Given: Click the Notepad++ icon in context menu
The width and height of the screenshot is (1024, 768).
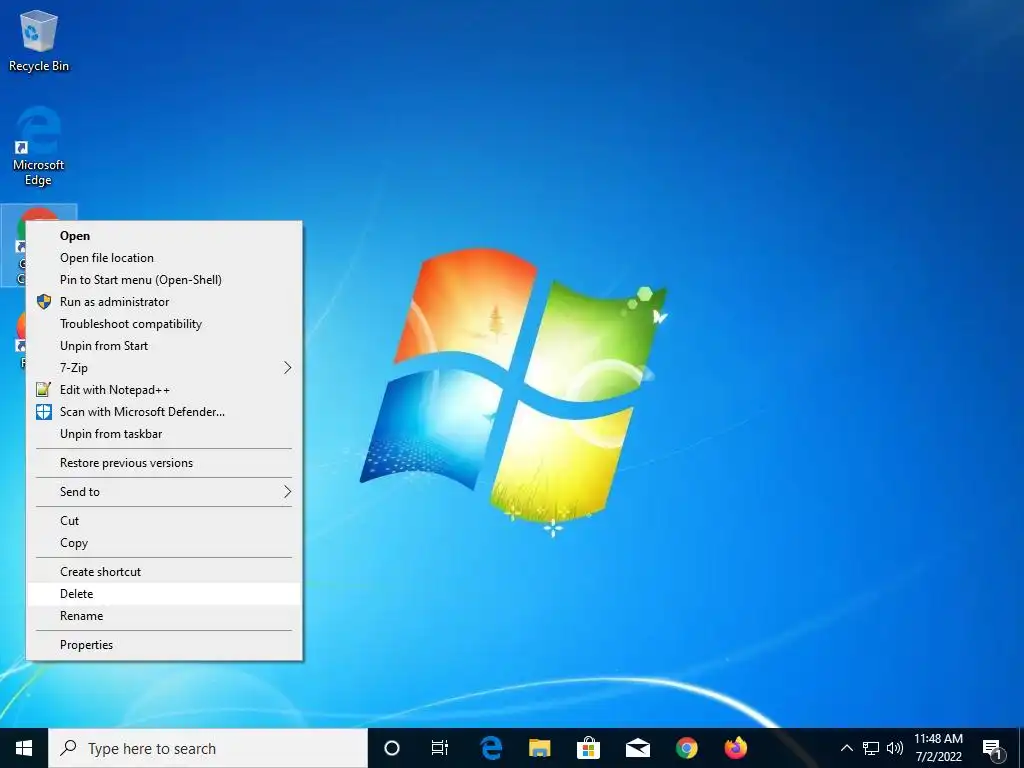Looking at the screenshot, I should (44, 390).
